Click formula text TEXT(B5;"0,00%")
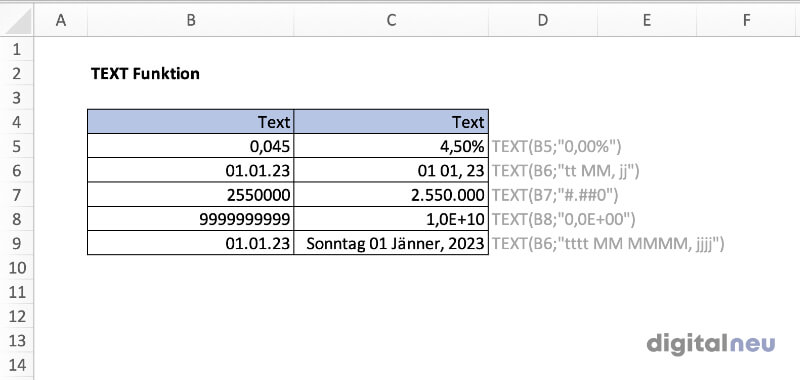The width and height of the screenshot is (800, 380). [x=556, y=147]
